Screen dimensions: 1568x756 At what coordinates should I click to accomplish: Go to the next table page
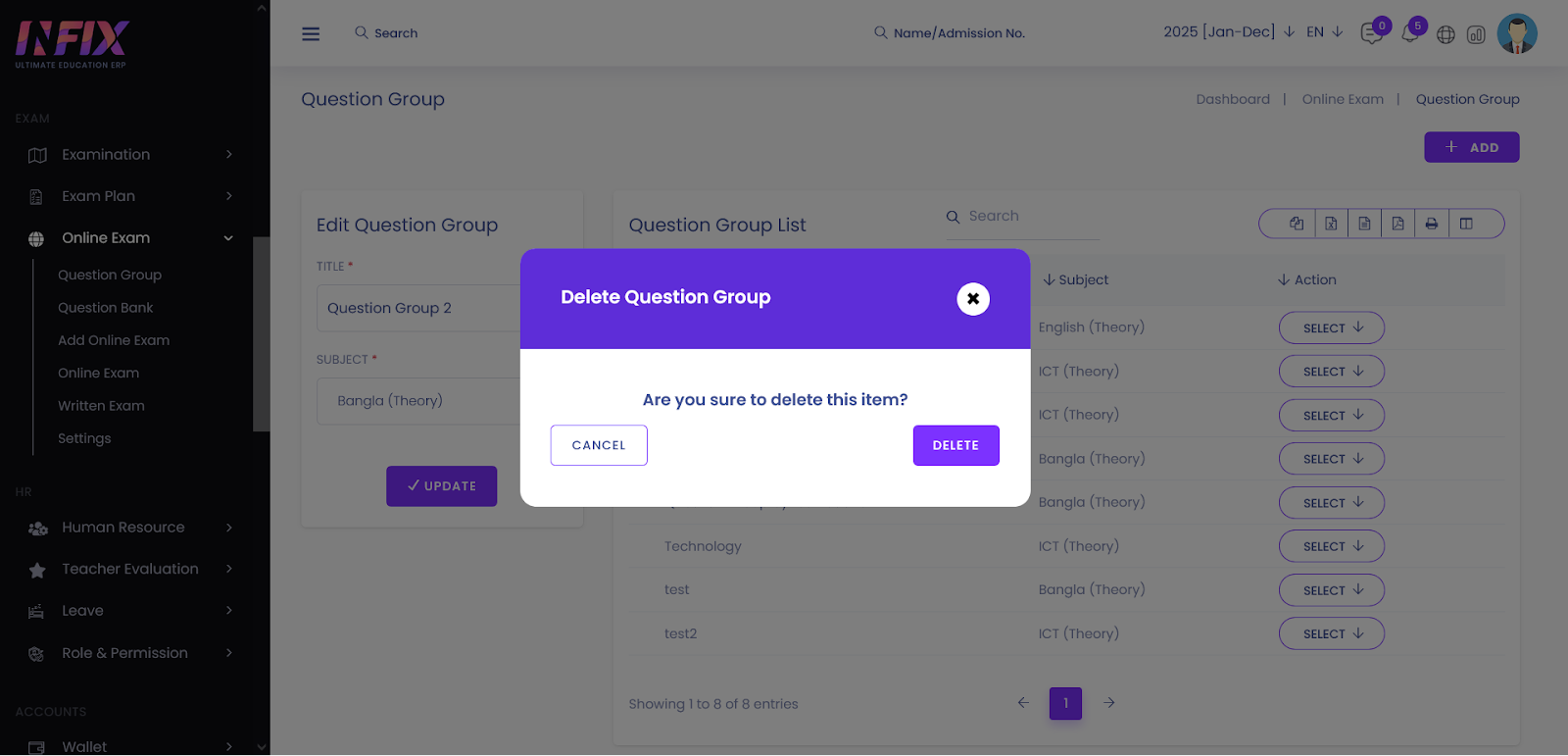point(1108,703)
